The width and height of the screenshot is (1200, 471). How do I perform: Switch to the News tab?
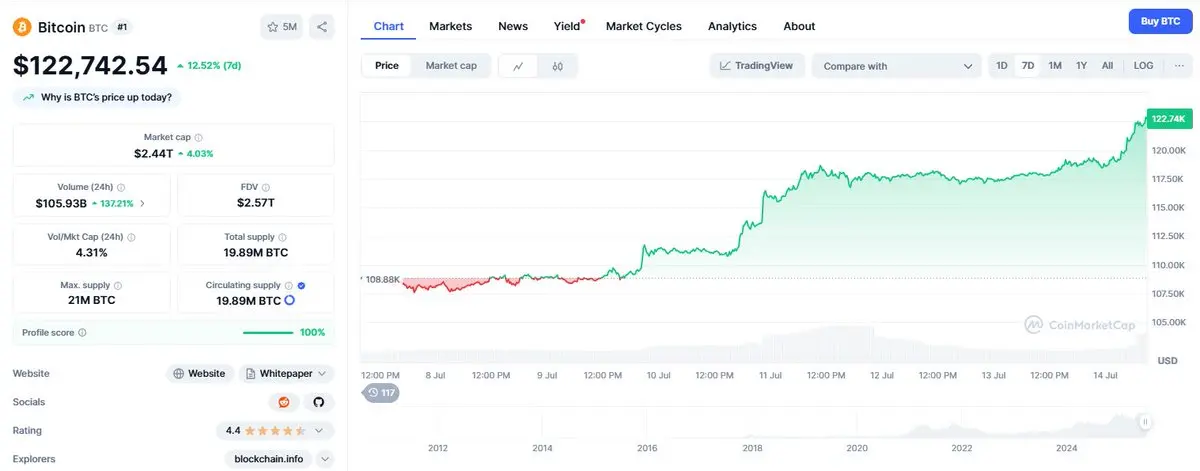coord(513,26)
